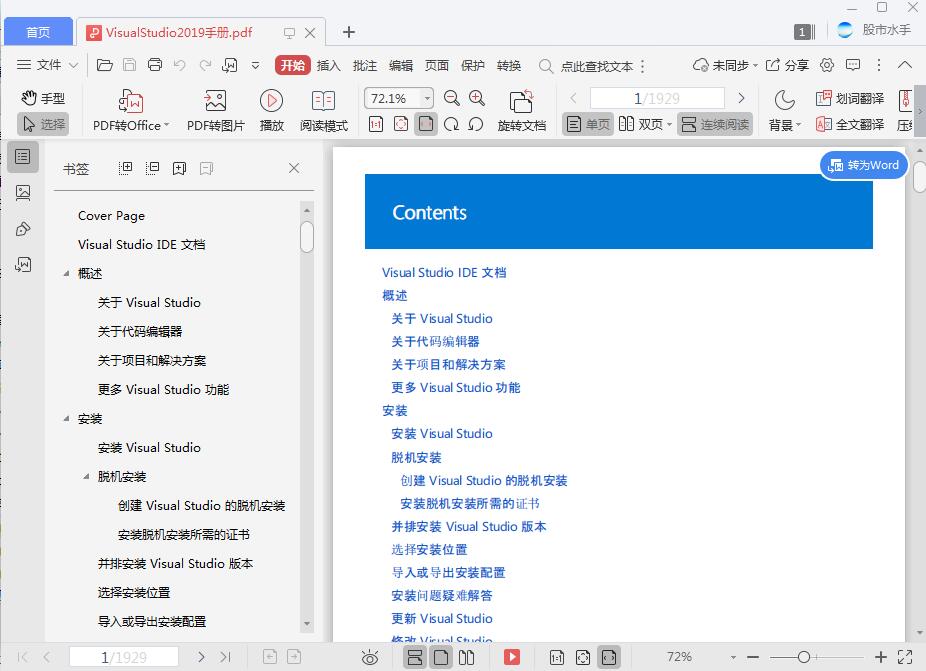Switch to single page (单页) view
Image resolution: width=926 pixels, height=671 pixels.
(x=588, y=124)
